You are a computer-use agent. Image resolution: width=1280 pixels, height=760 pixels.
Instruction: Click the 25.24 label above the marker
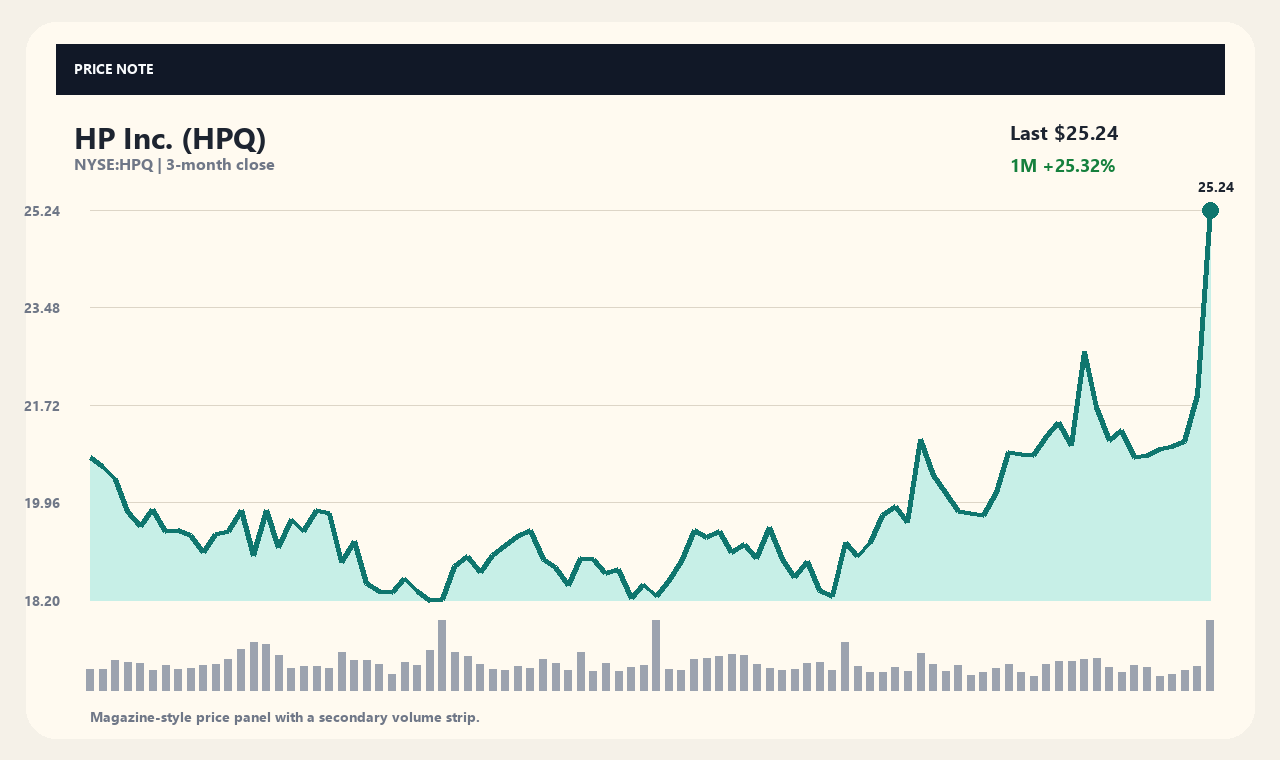click(x=1216, y=187)
